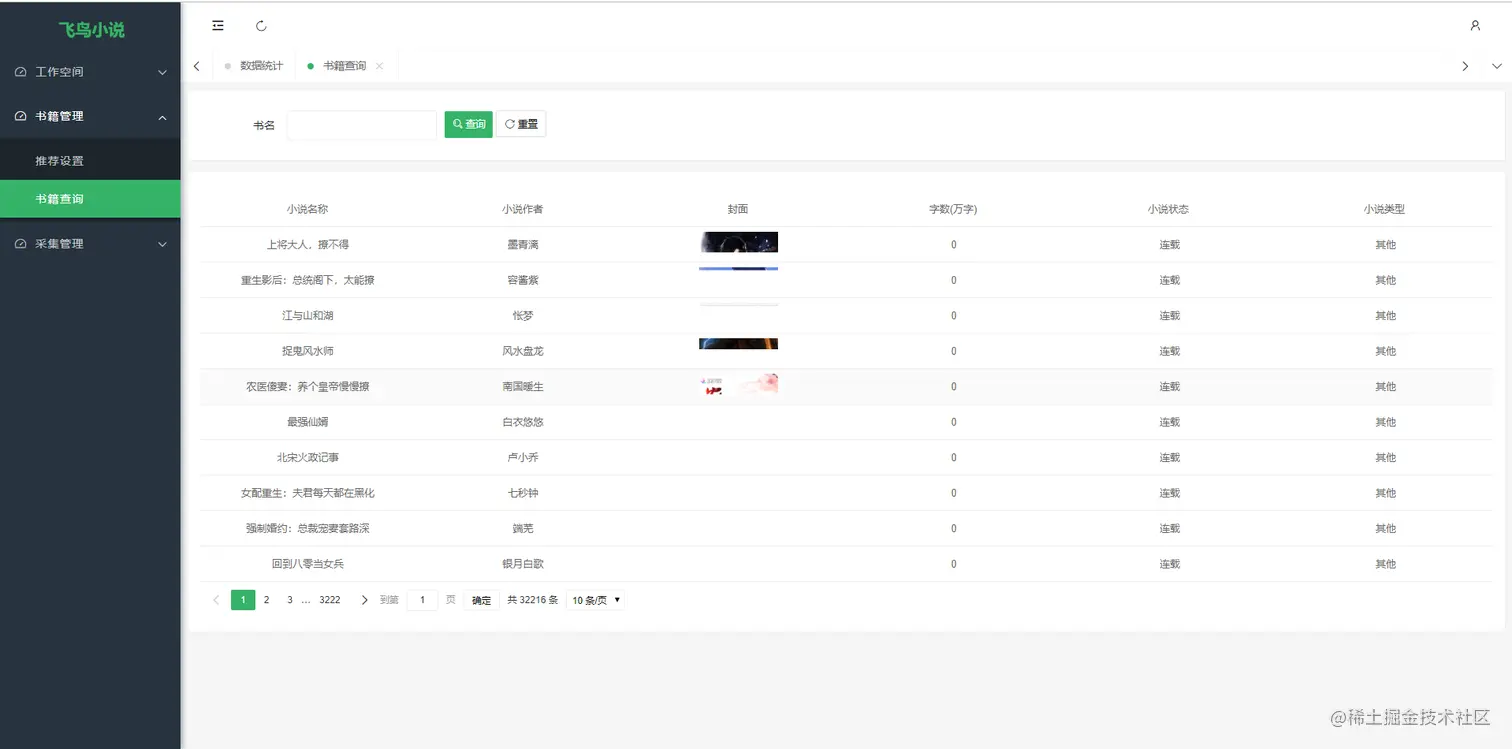
Task: Click the 重置 reset button
Action: click(521, 124)
